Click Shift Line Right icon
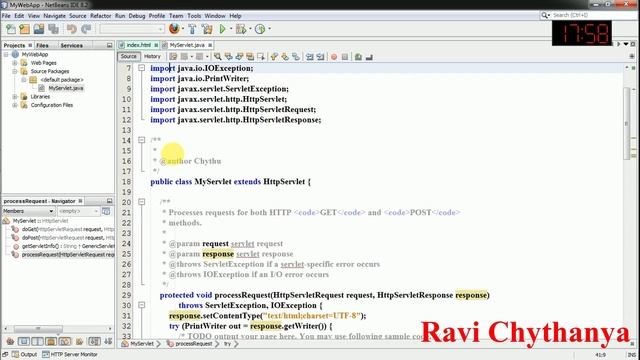Viewport: 640px width, 360px height. [x=320, y=57]
